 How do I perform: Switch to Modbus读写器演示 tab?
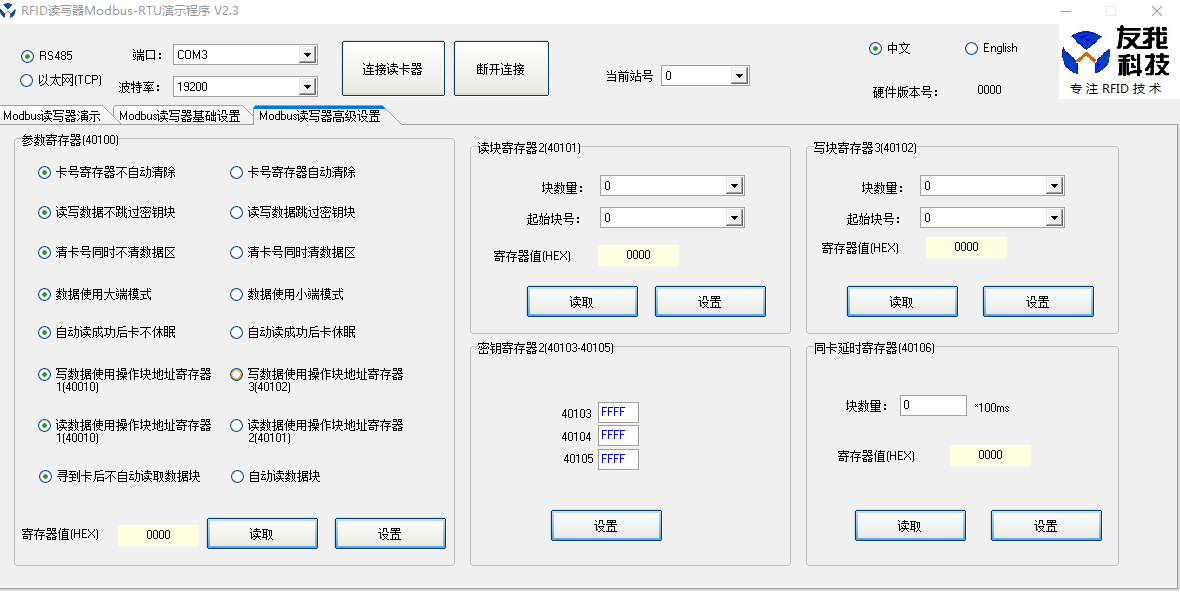[x=53, y=115]
